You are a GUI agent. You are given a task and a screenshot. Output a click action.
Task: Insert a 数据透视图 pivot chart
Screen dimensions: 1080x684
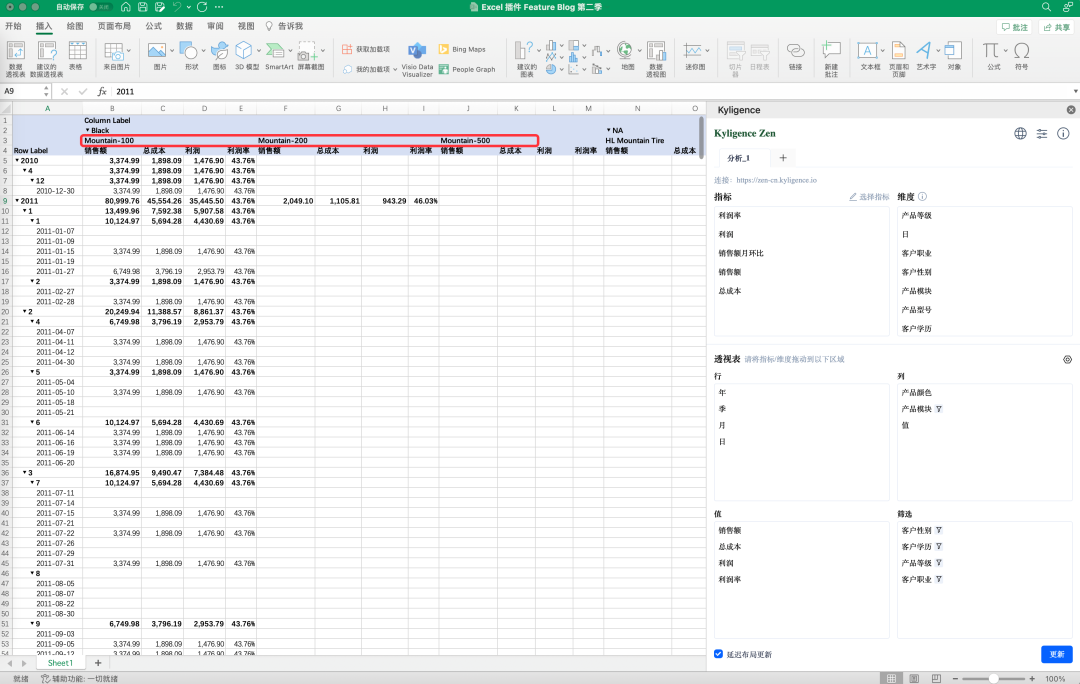pyautogui.click(x=656, y=59)
